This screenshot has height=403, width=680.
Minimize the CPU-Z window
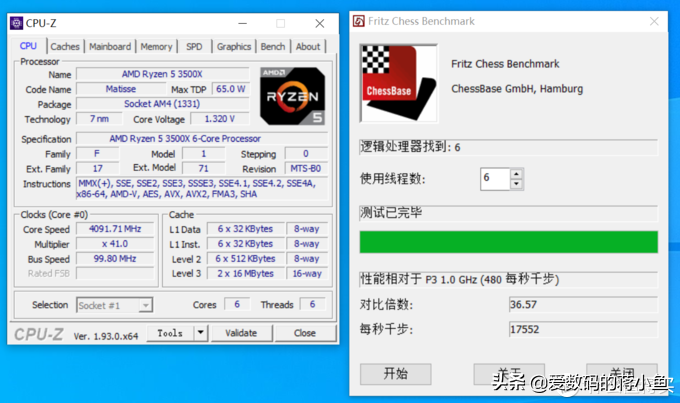click(242, 23)
